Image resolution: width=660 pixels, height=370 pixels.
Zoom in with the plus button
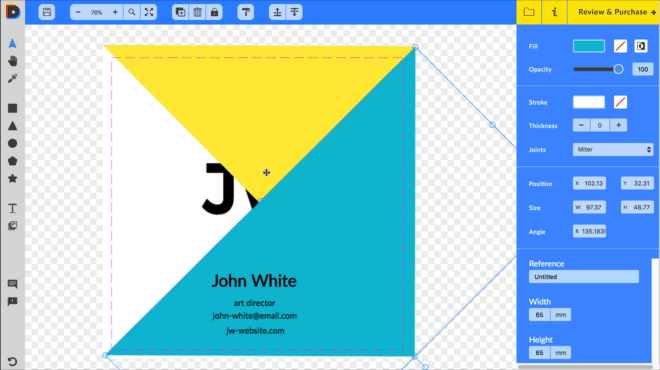115,12
